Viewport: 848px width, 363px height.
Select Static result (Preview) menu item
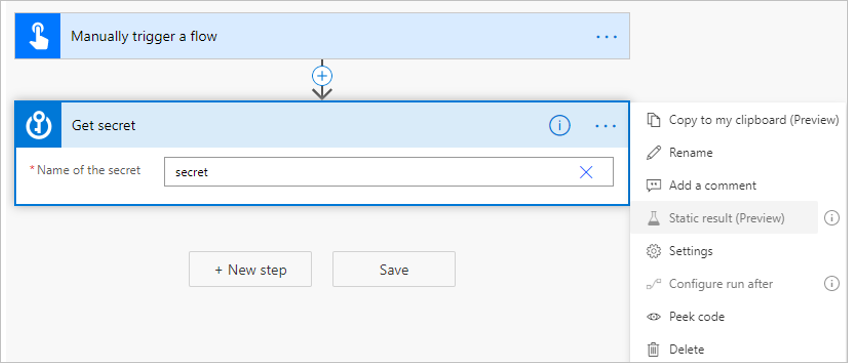pyautogui.click(x=724, y=218)
